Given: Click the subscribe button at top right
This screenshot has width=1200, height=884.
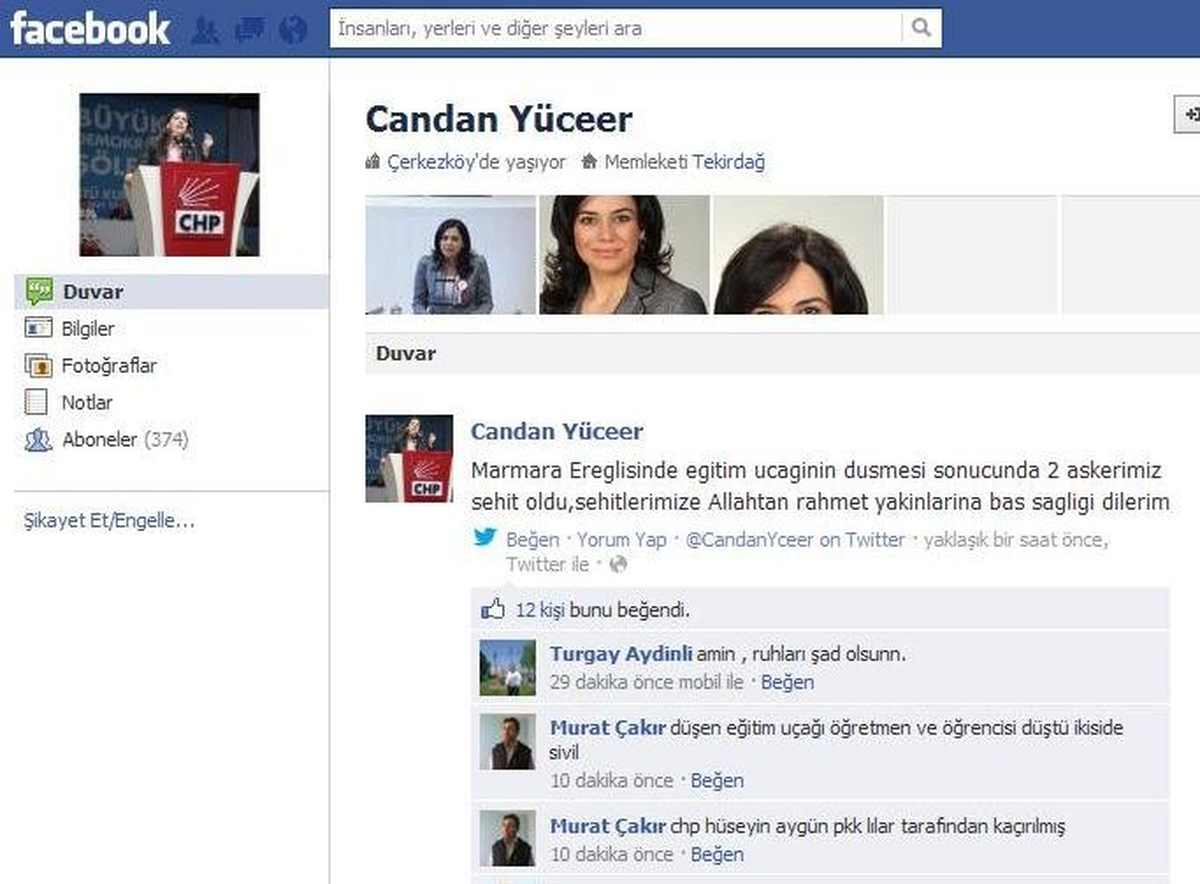Looking at the screenshot, I should coord(1186,114).
